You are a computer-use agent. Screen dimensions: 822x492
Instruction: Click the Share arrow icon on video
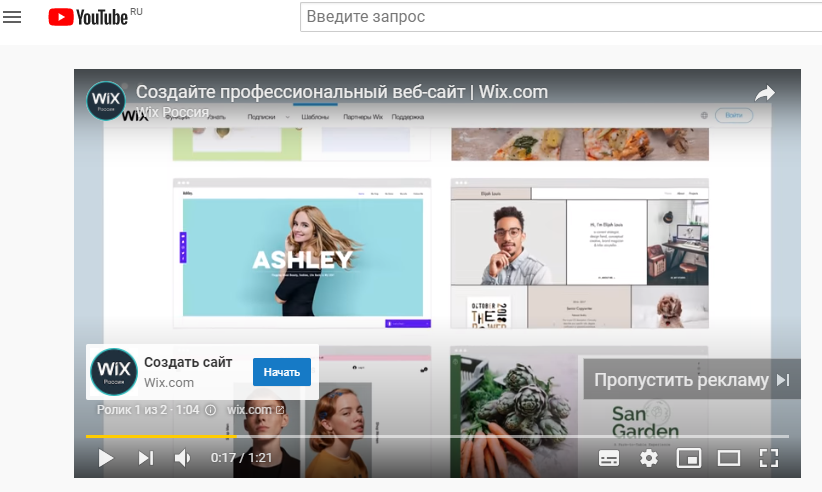tap(765, 93)
